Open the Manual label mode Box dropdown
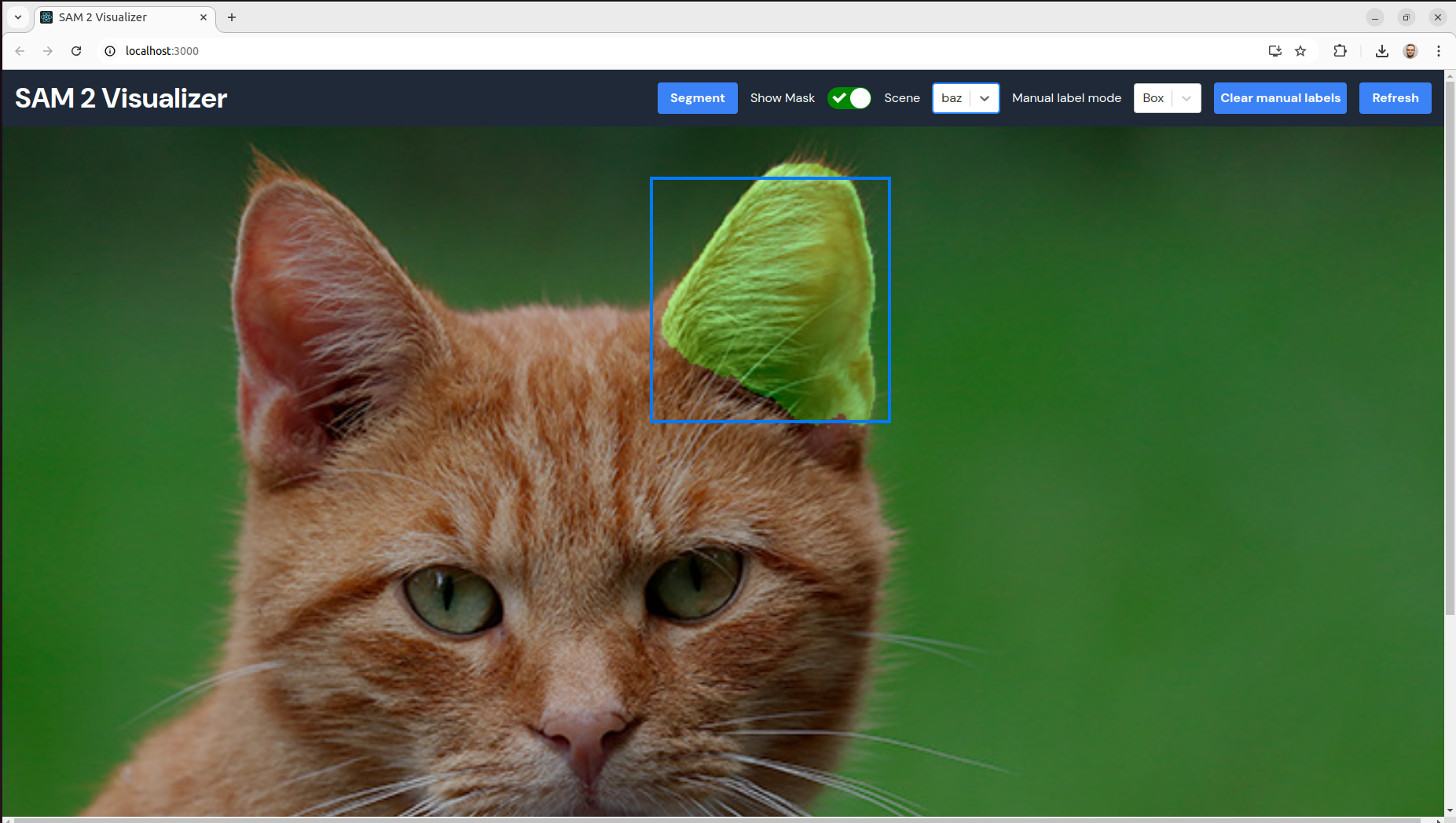Viewport: 1456px width, 823px height. (x=1167, y=98)
